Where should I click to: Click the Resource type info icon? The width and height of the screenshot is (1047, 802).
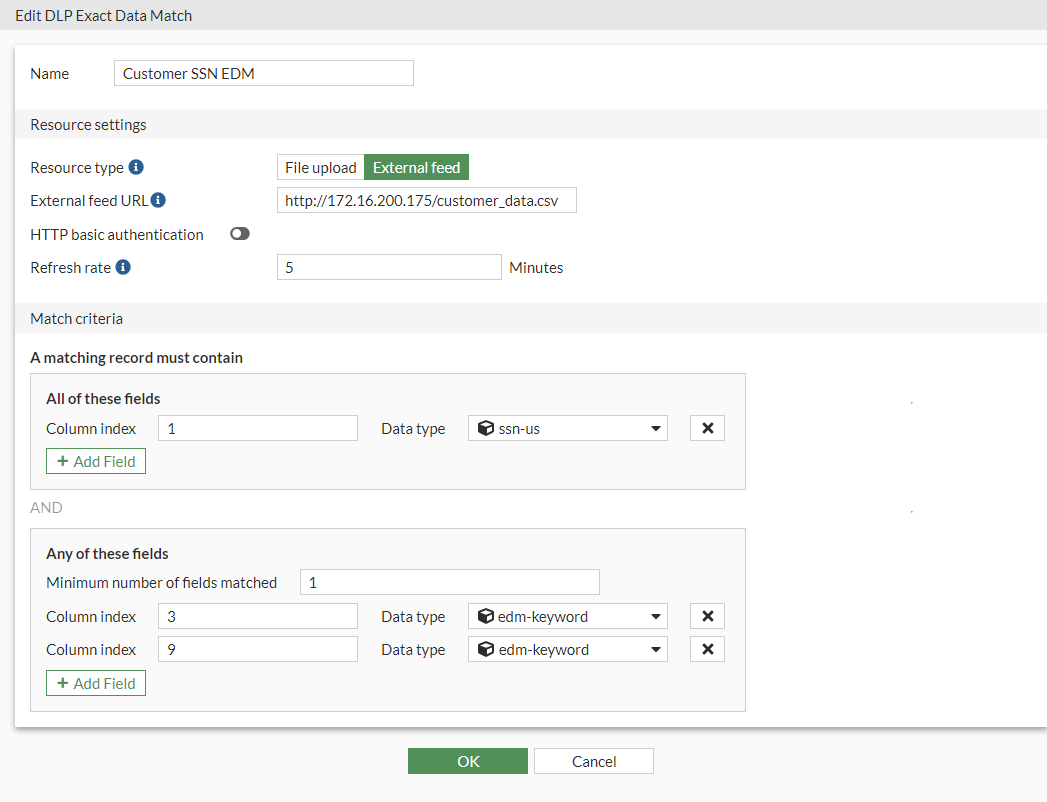tap(137, 167)
